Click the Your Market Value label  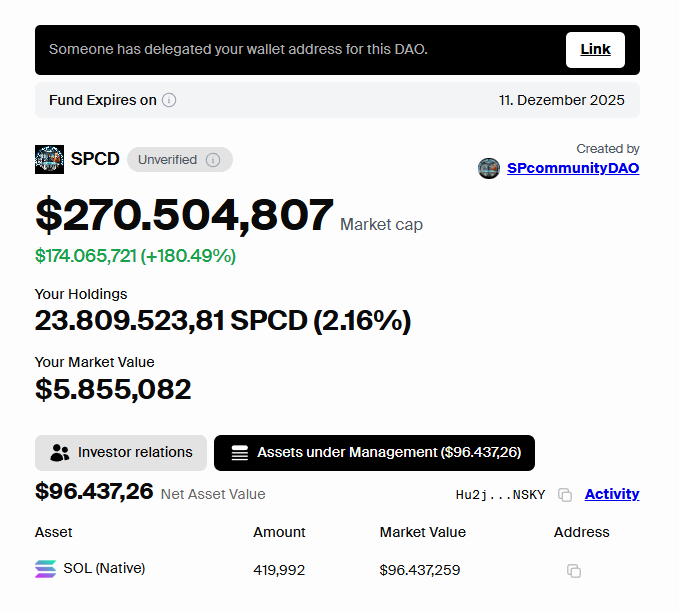pos(94,362)
